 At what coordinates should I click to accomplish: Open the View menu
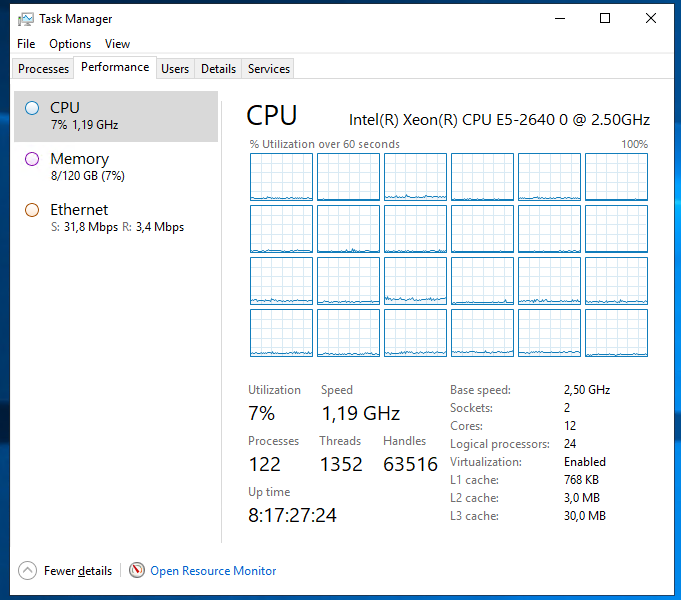pyautogui.click(x=117, y=44)
